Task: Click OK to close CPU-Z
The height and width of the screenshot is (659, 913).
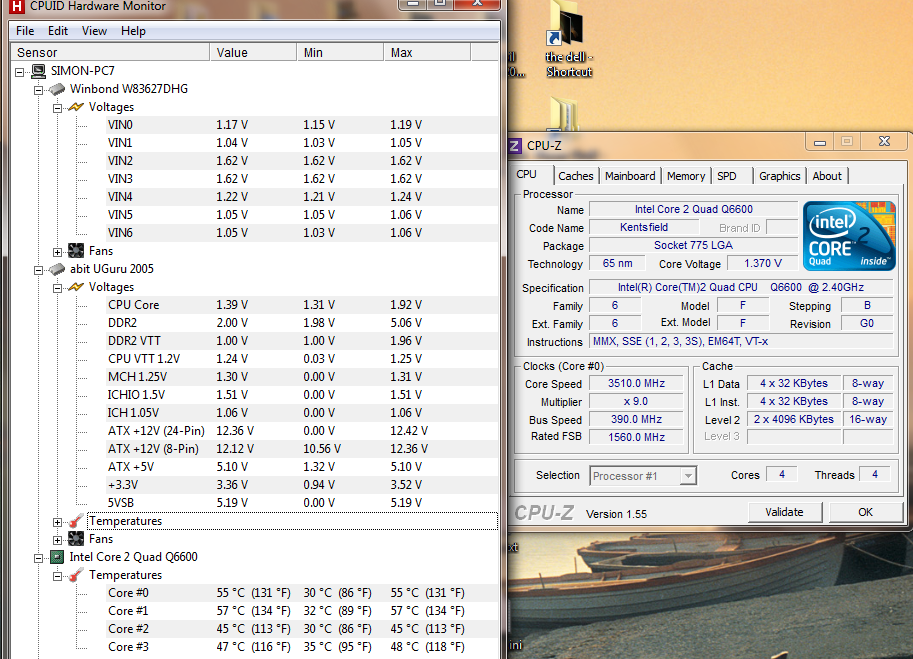Action: (x=864, y=512)
